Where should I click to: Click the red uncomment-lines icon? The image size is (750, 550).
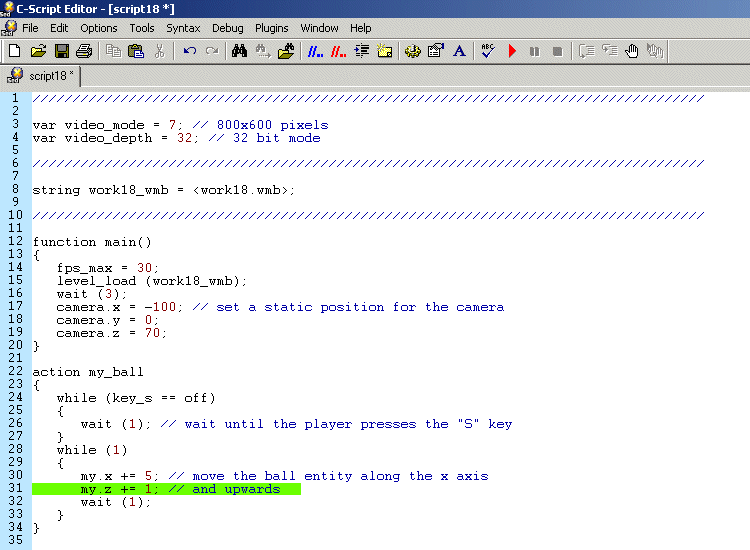[x=339, y=50]
